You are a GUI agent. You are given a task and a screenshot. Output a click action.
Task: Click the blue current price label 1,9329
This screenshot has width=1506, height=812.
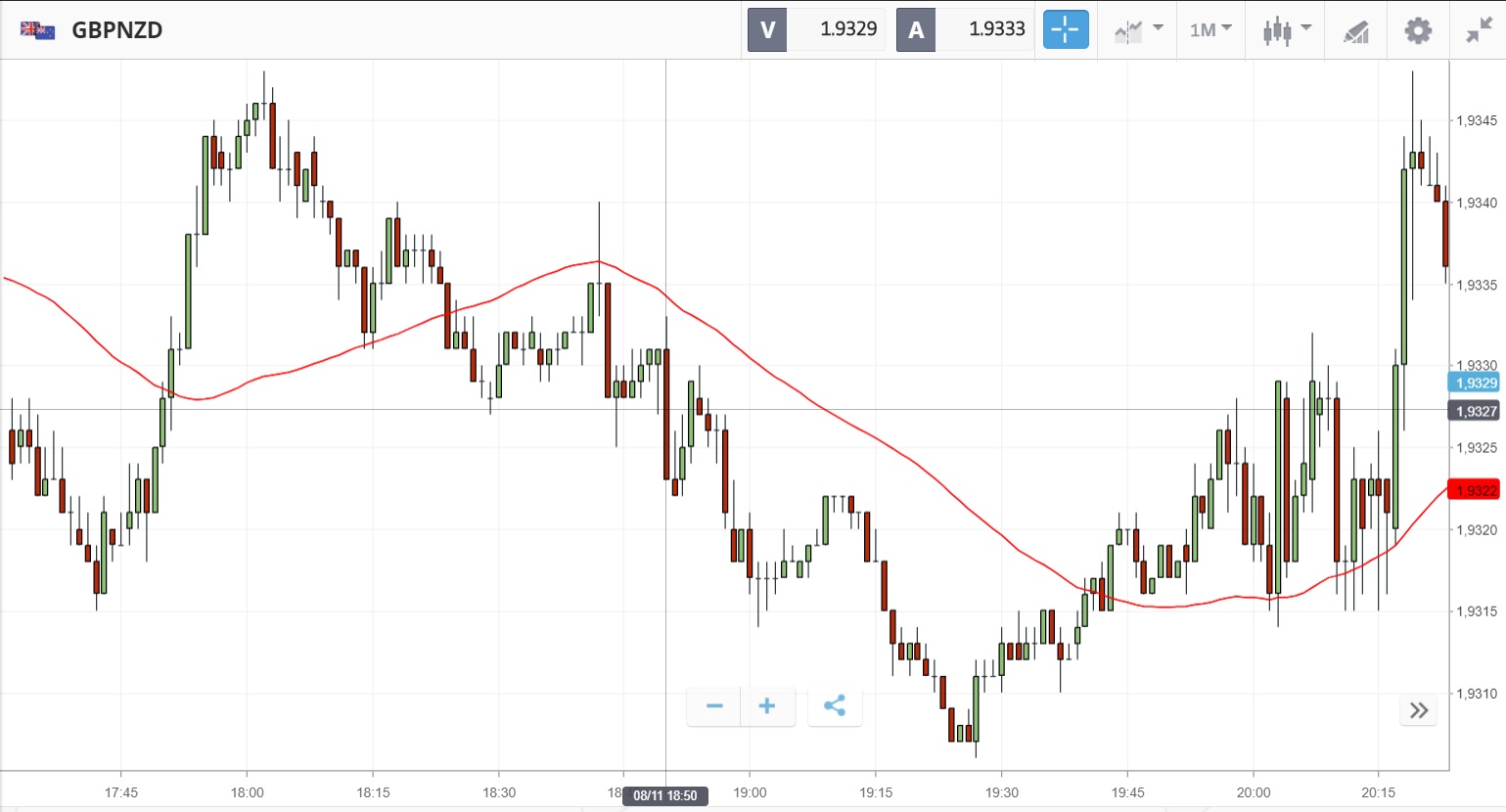point(1474,383)
